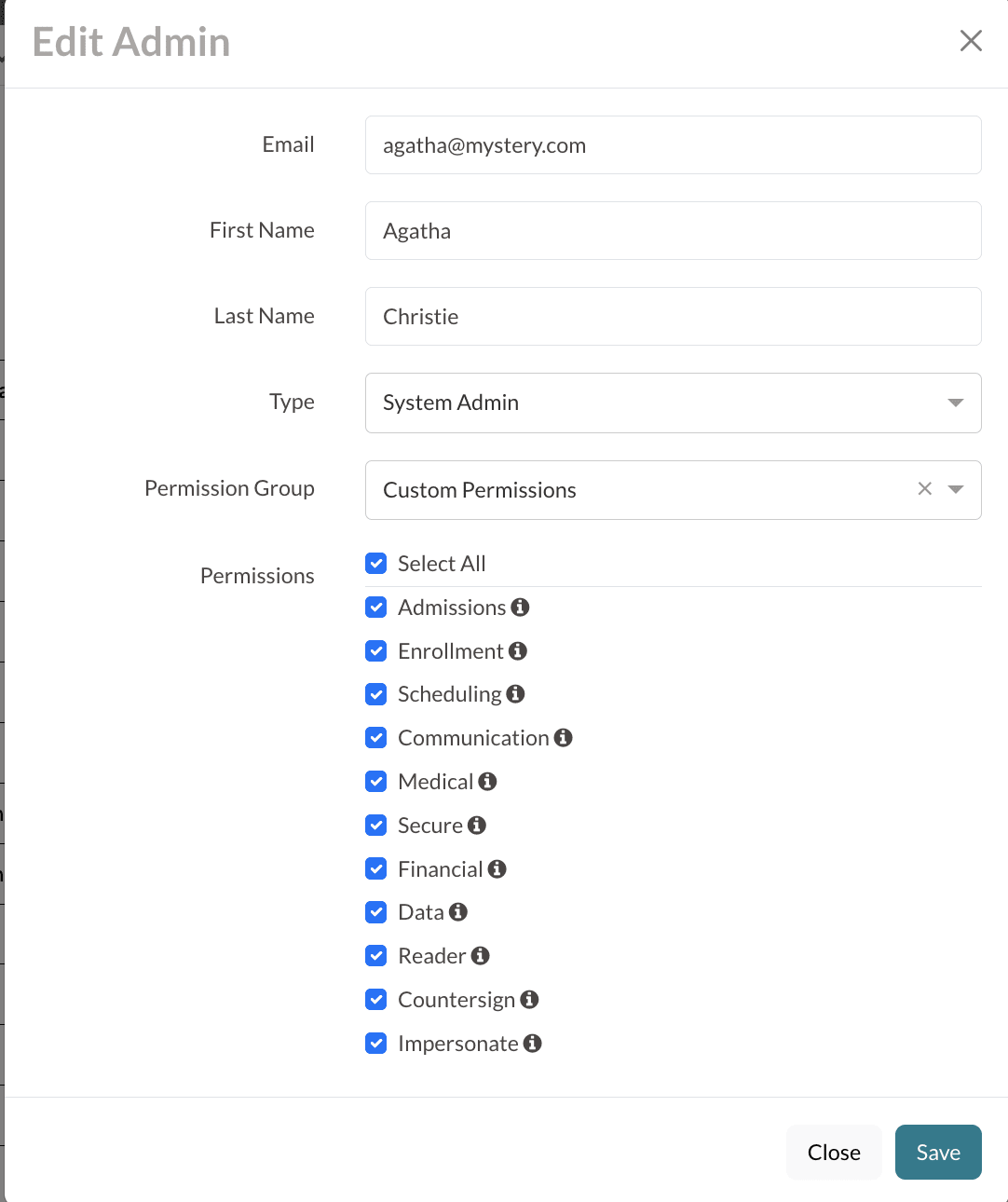Viewport: 1008px width, 1202px height.
Task: Click the Impersonate info icon
Action: [532, 1044]
